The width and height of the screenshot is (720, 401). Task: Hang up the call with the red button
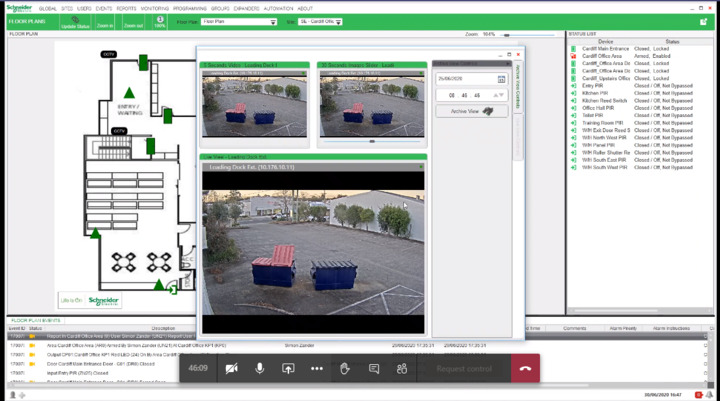point(525,368)
